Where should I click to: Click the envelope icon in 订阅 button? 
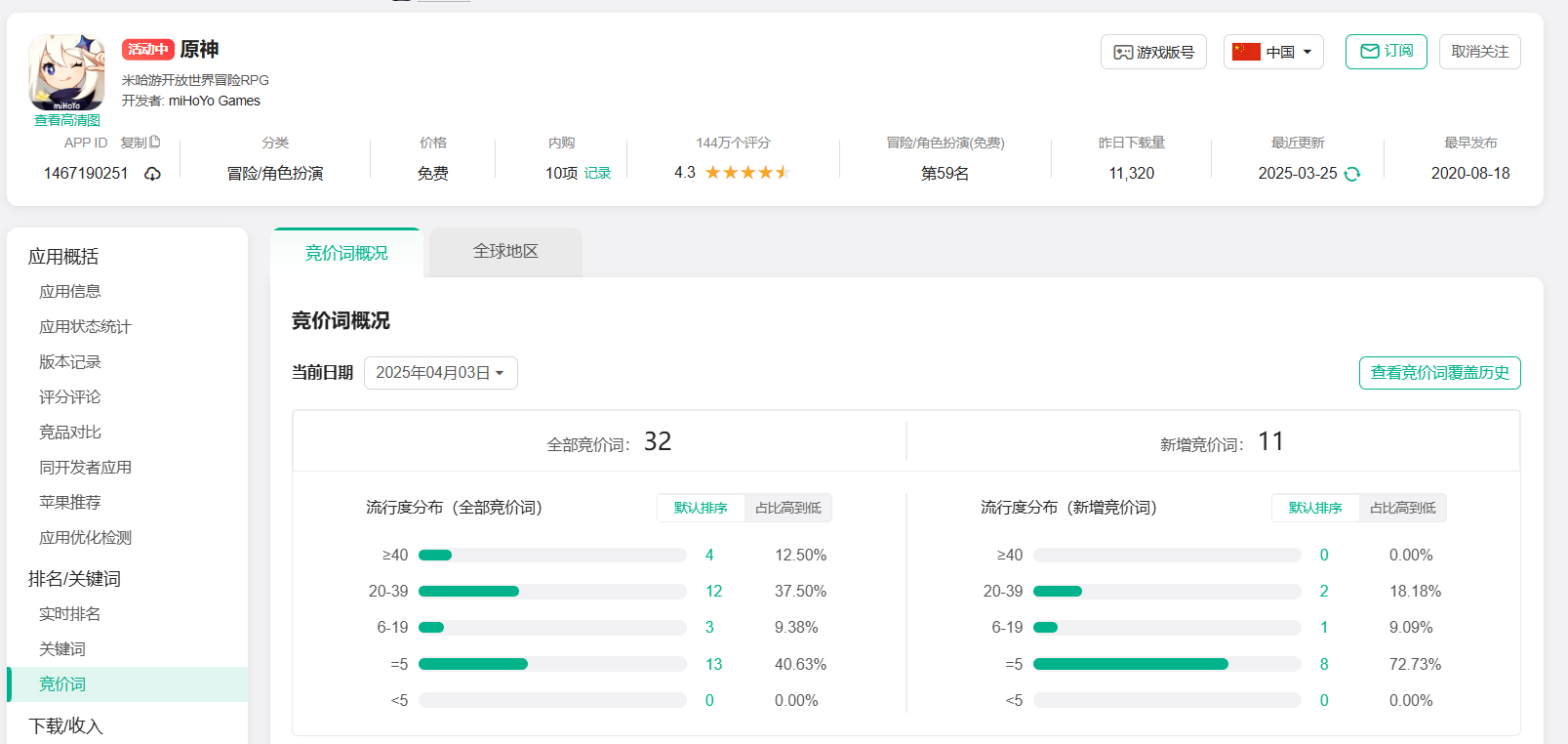1370,51
